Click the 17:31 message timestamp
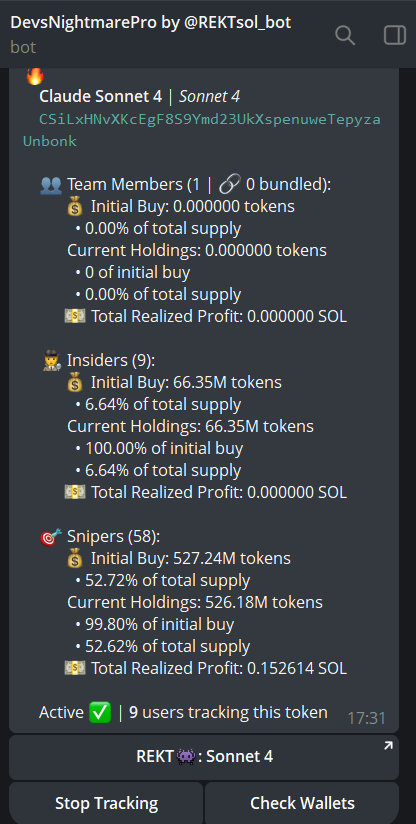 [367, 718]
